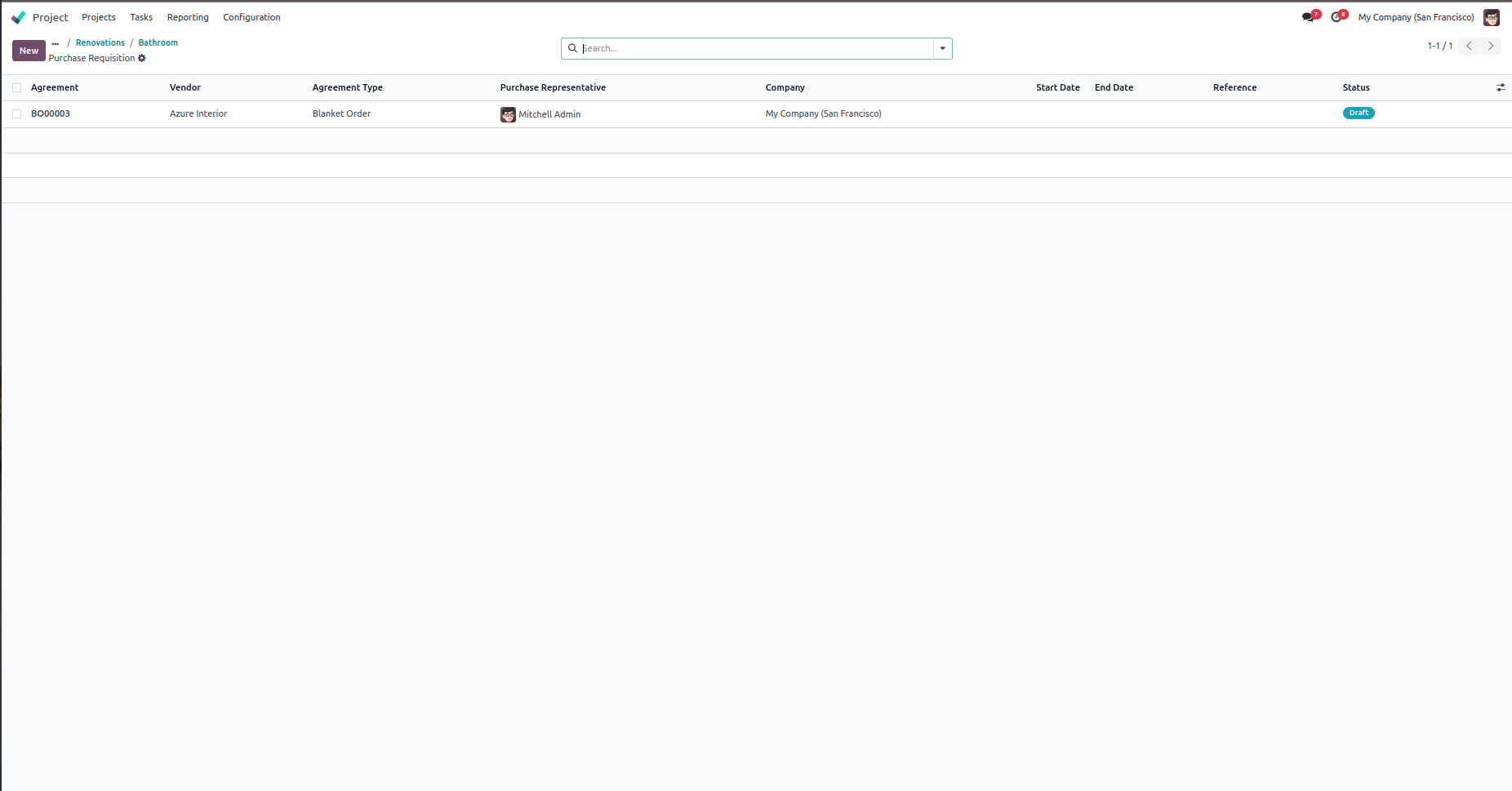Go to the previous page arrow
Viewport: 1512px width, 791px height.
(x=1469, y=46)
